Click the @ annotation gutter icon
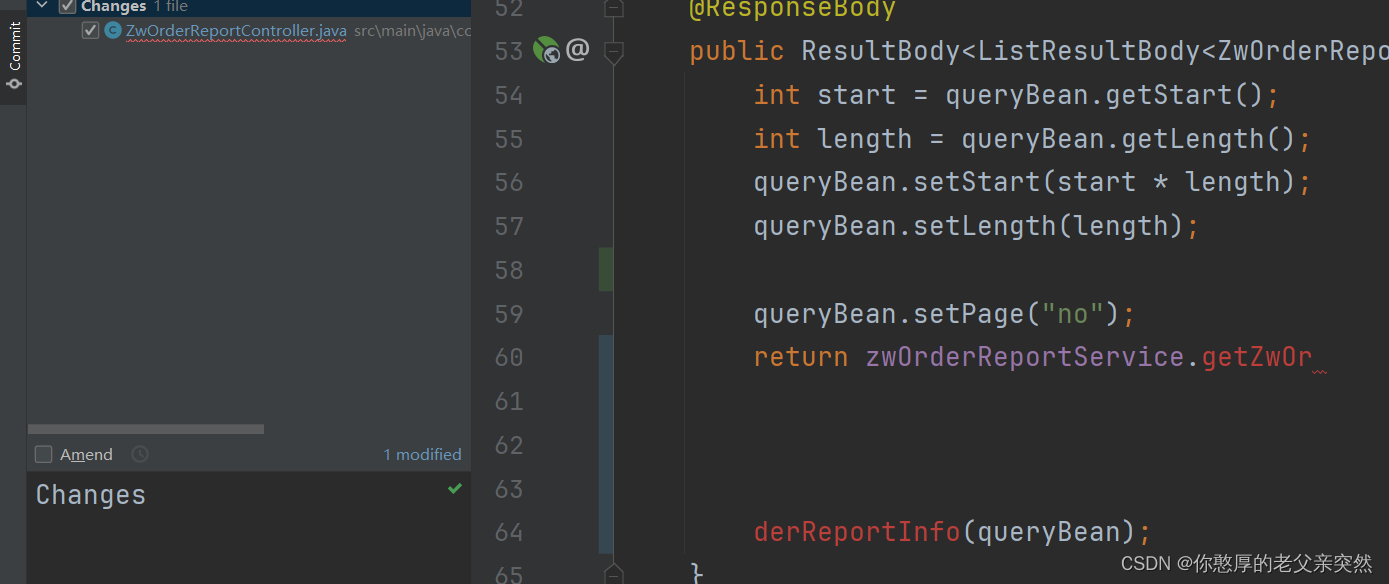This screenshot has width=1389, height=584. 578,50
